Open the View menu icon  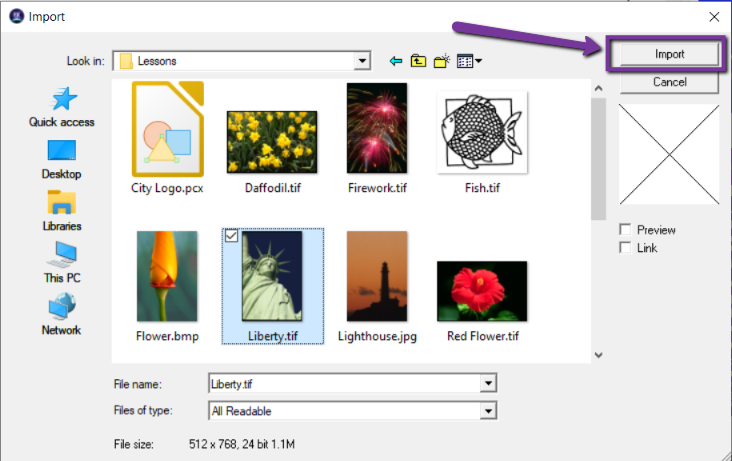click(468, 61)
